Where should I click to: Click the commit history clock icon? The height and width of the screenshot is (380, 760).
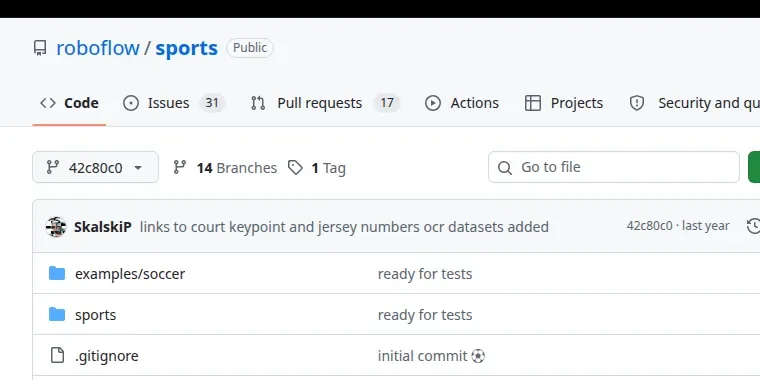coord(753,226)
